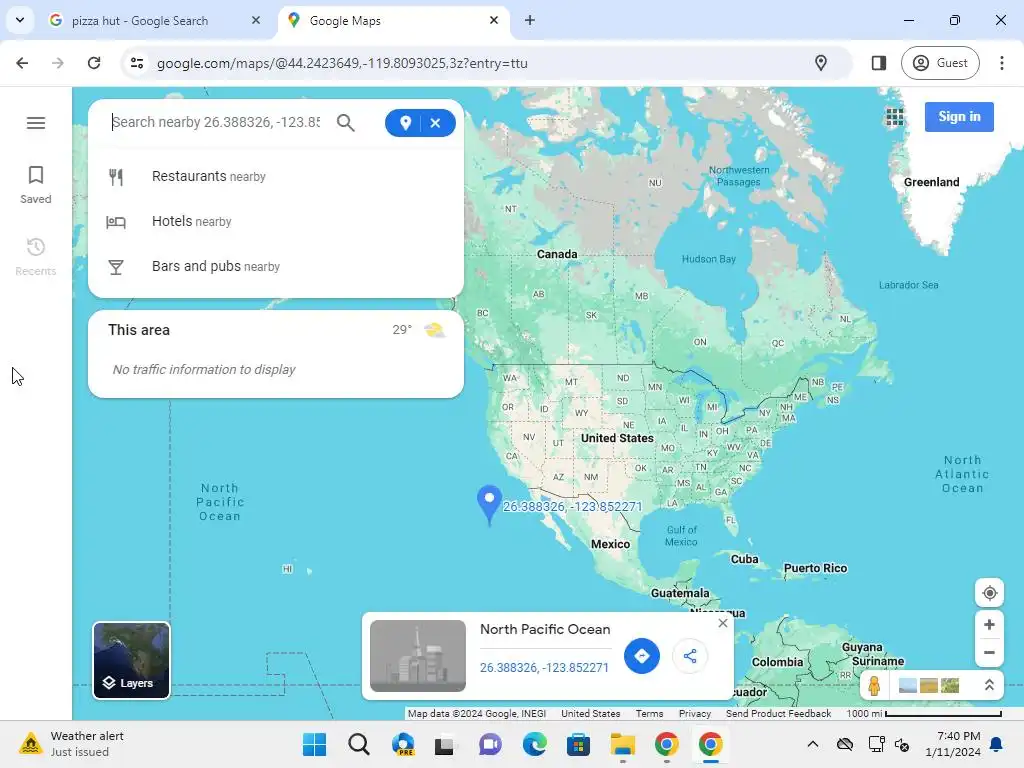Image resolution: width=1024 pixels, height=768 pixels.
Task: Click the Canada map label
Action: (557, 254)
